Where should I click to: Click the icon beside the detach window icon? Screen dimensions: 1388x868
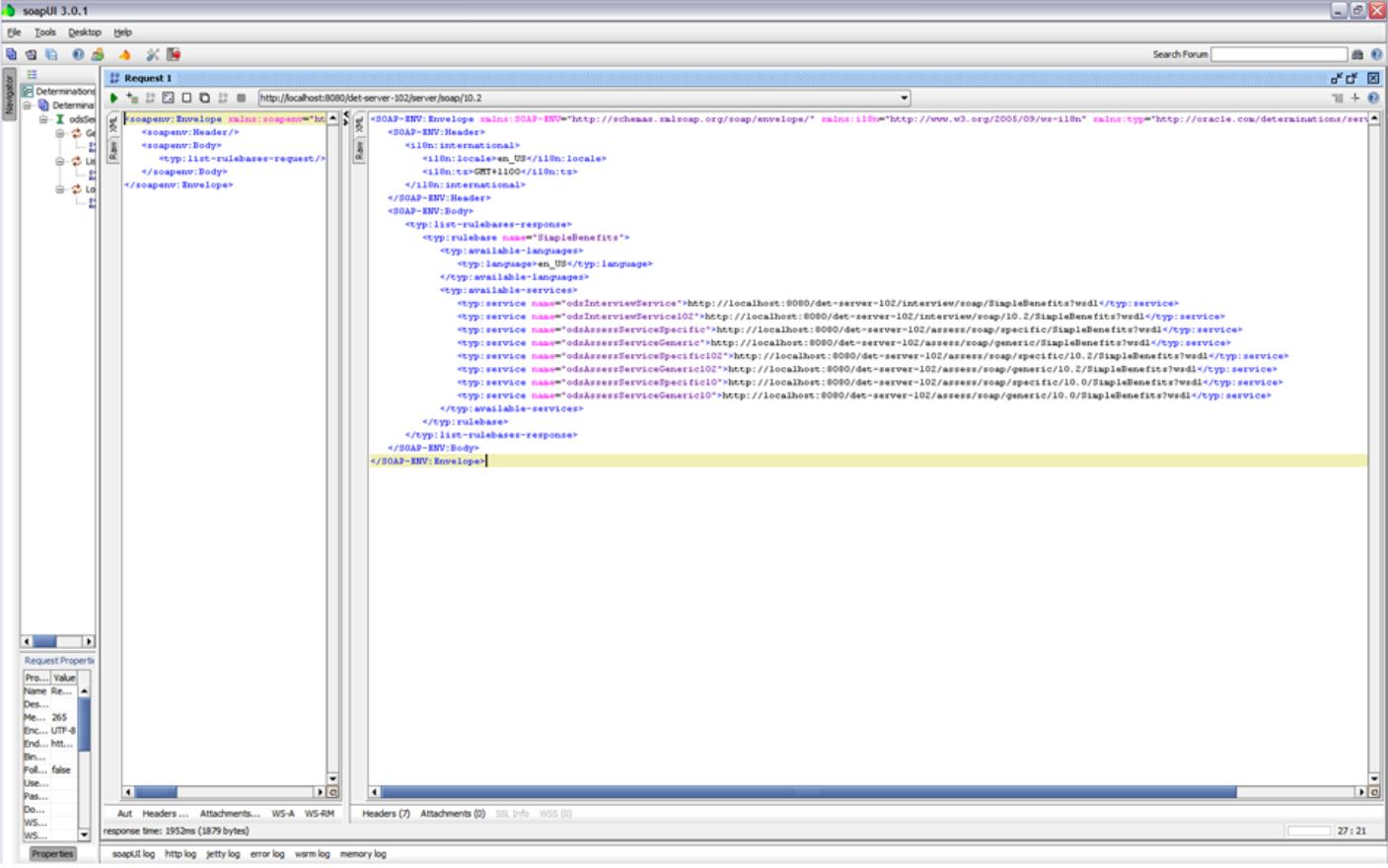coord(1352,78)
